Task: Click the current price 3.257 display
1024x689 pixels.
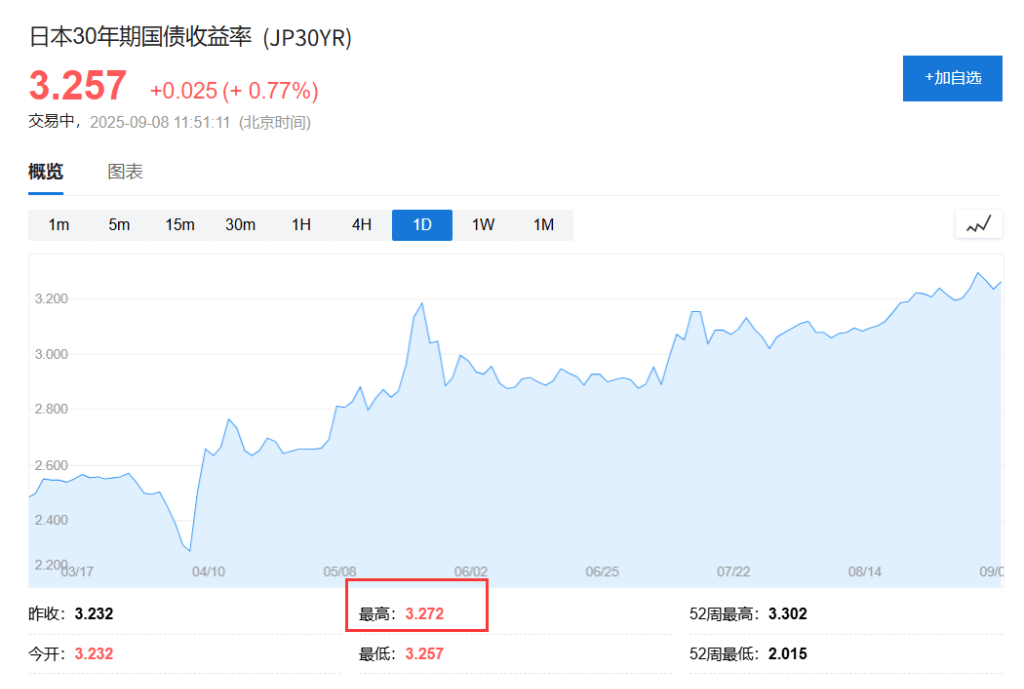Action: (75, 88)
